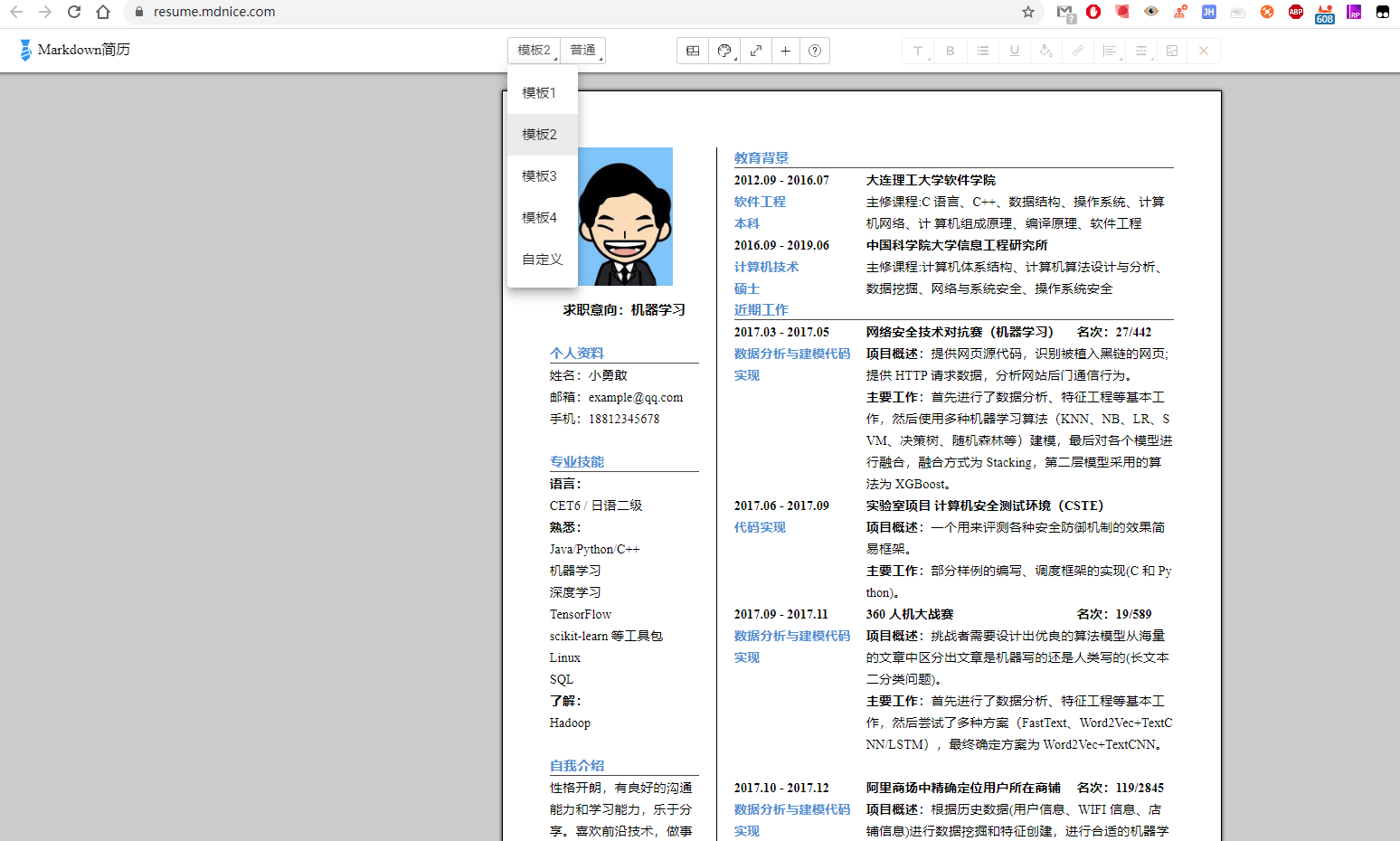Open the color palette theme icon

coord(724,51)
